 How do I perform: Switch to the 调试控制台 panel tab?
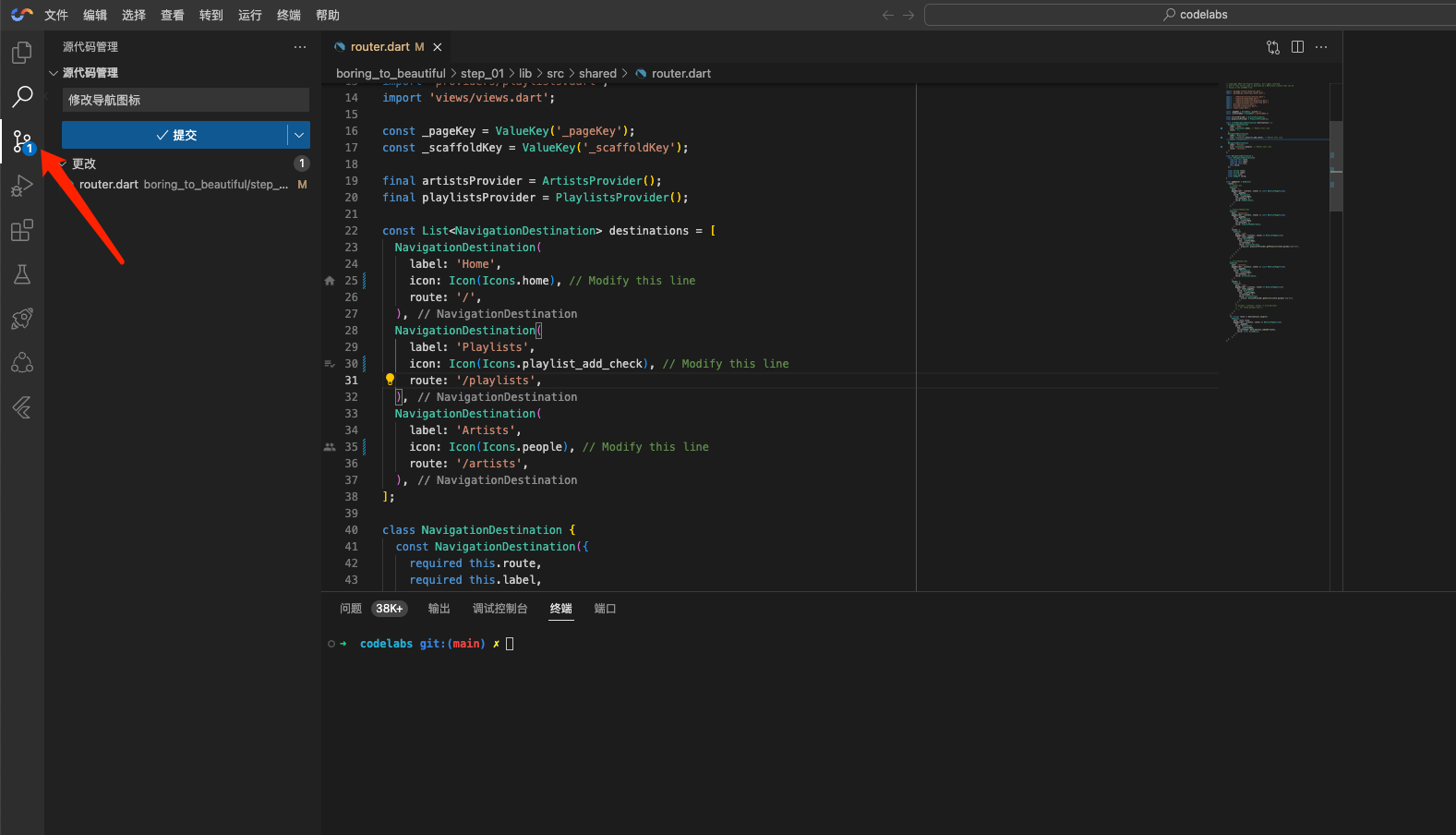(x=500, y=609)
